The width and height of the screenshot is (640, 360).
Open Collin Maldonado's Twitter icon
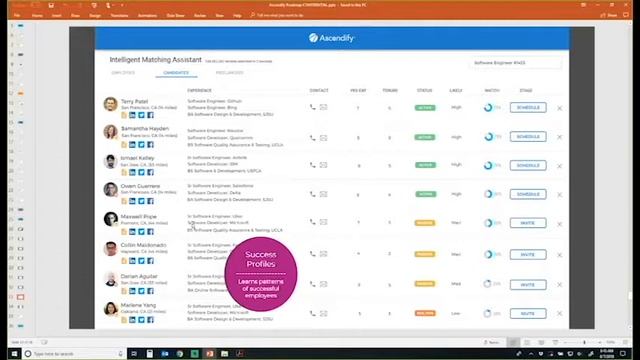coord(141,260)
